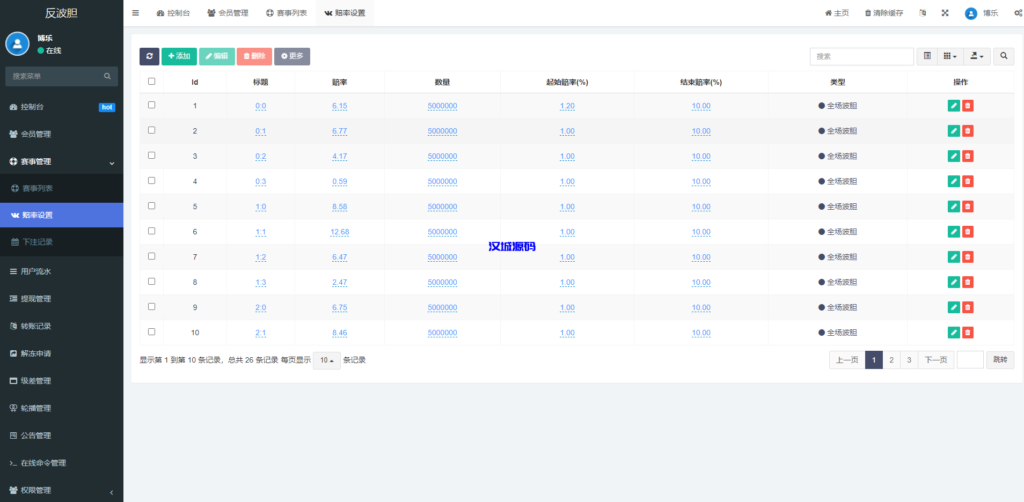
Task: Check the select-all checkbox in table header
Action: 152,82
